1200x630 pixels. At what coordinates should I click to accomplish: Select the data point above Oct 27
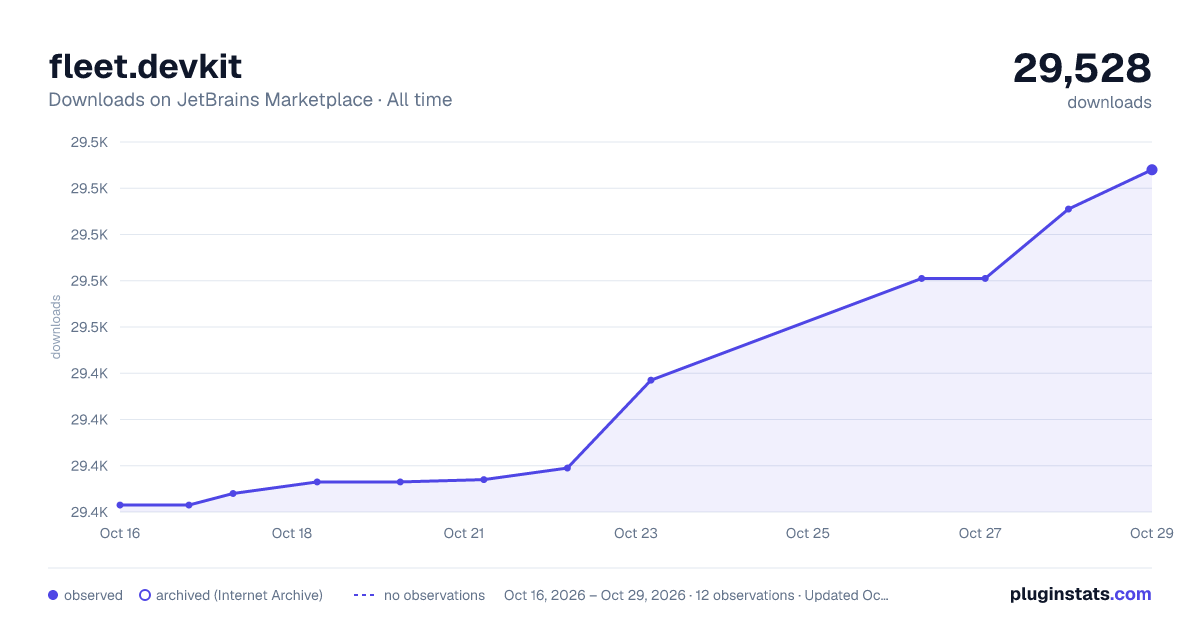point(985,278)
